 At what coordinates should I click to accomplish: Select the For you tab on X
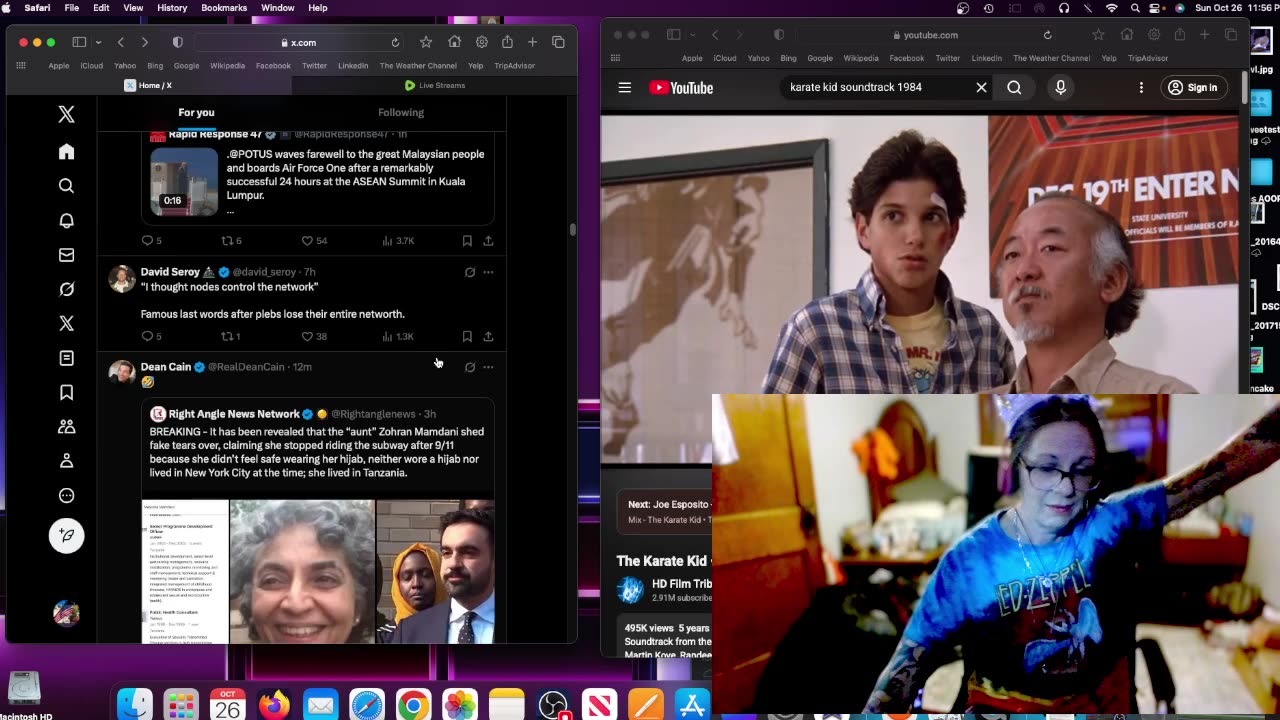pyautogui.click(x=196, y=113)
